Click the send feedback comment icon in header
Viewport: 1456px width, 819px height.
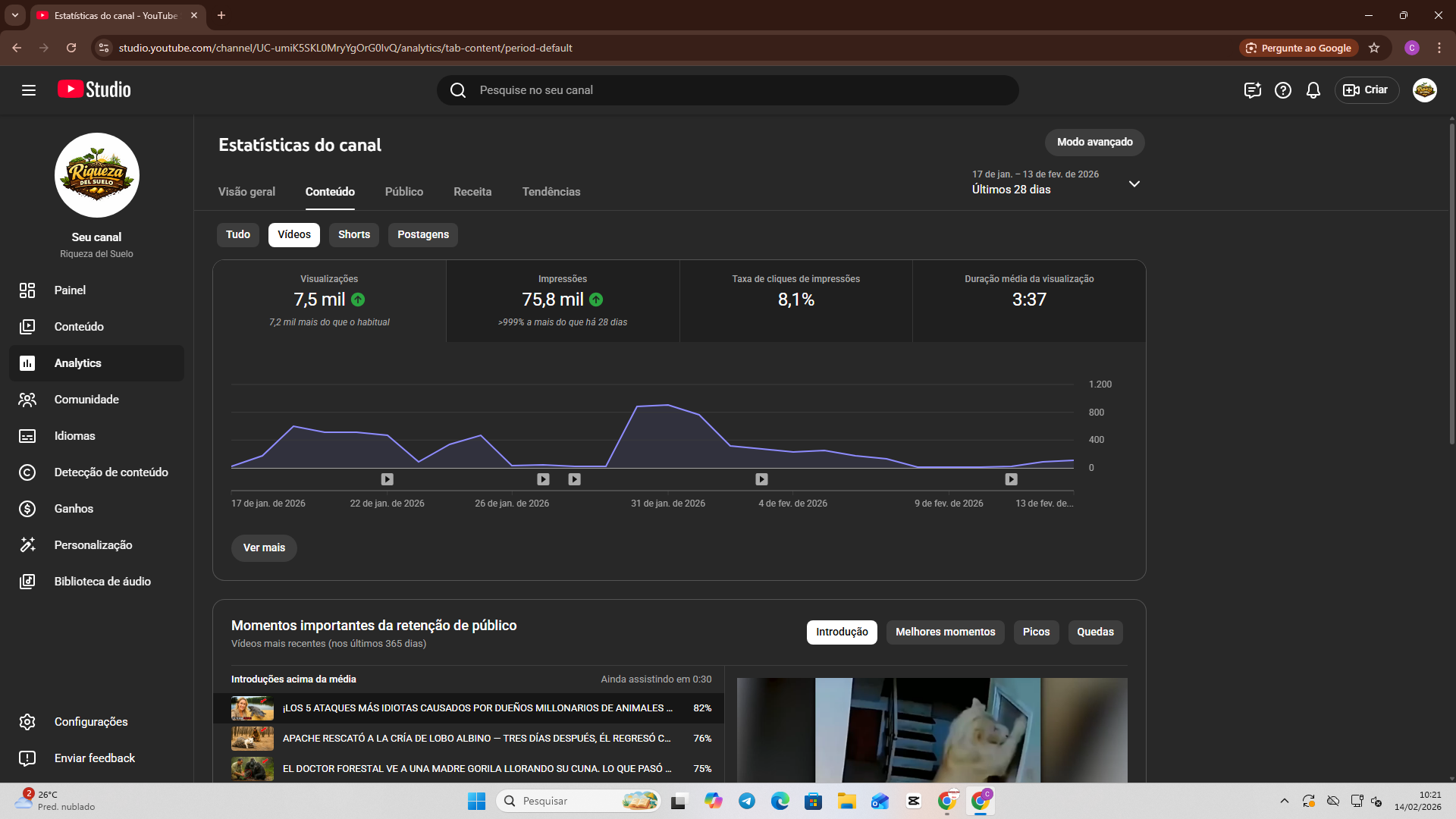[1252, 90]
